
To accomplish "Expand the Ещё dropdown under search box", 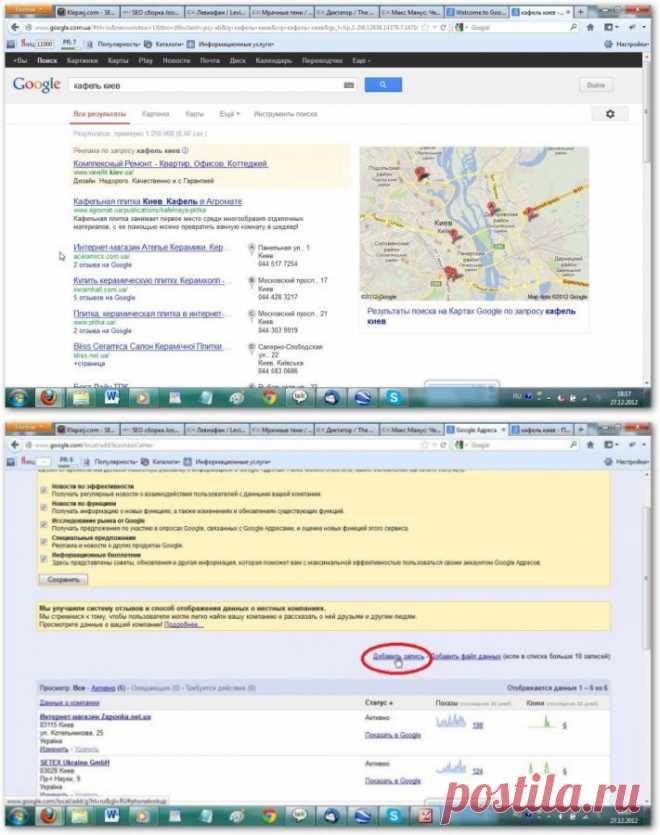I will click(x=230, y=114).
